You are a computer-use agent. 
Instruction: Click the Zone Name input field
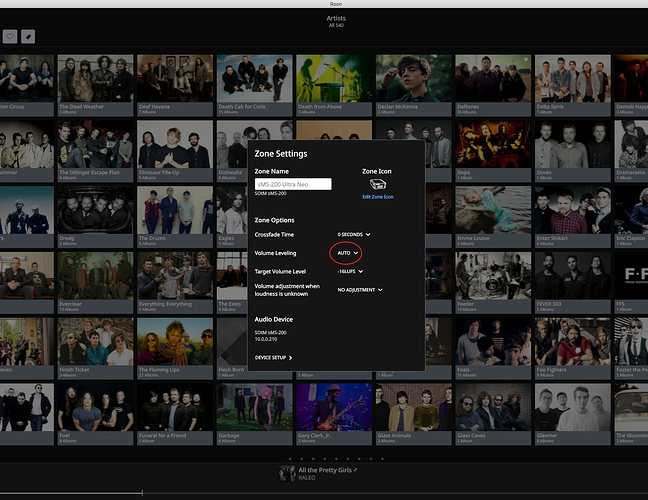coord(293,184)
